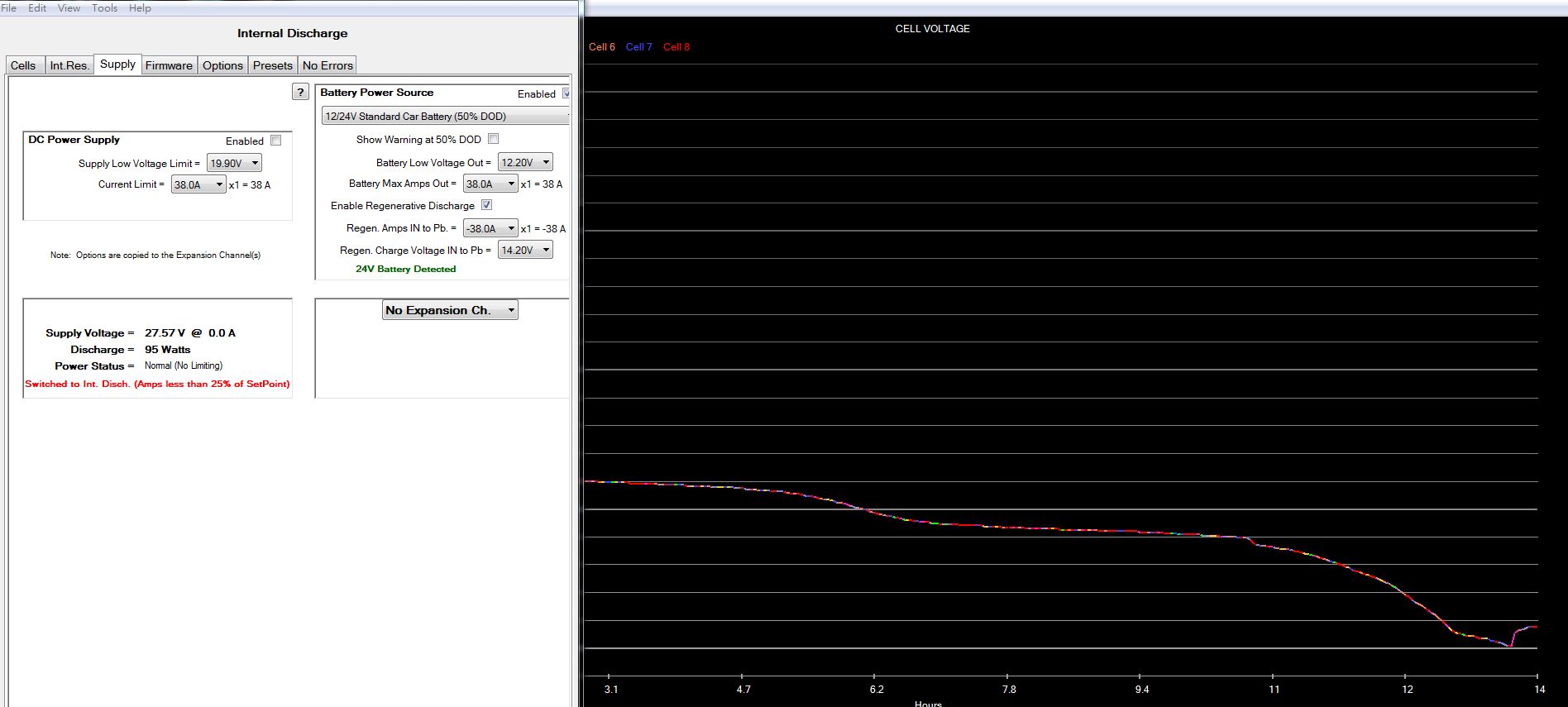Open the Int.Res. tab
The width and height of the screenshot is (1568, 707).
pyautogui.click(x=69, y=65)
